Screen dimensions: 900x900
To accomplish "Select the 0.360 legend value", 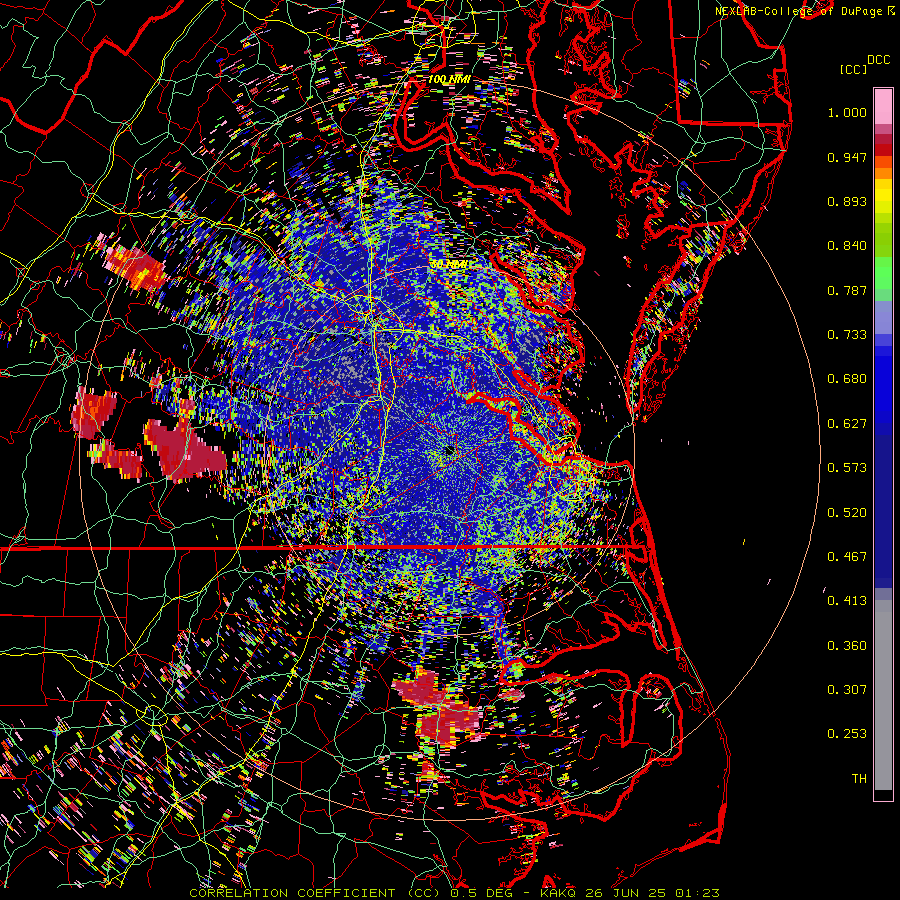I will coord(847,646).
